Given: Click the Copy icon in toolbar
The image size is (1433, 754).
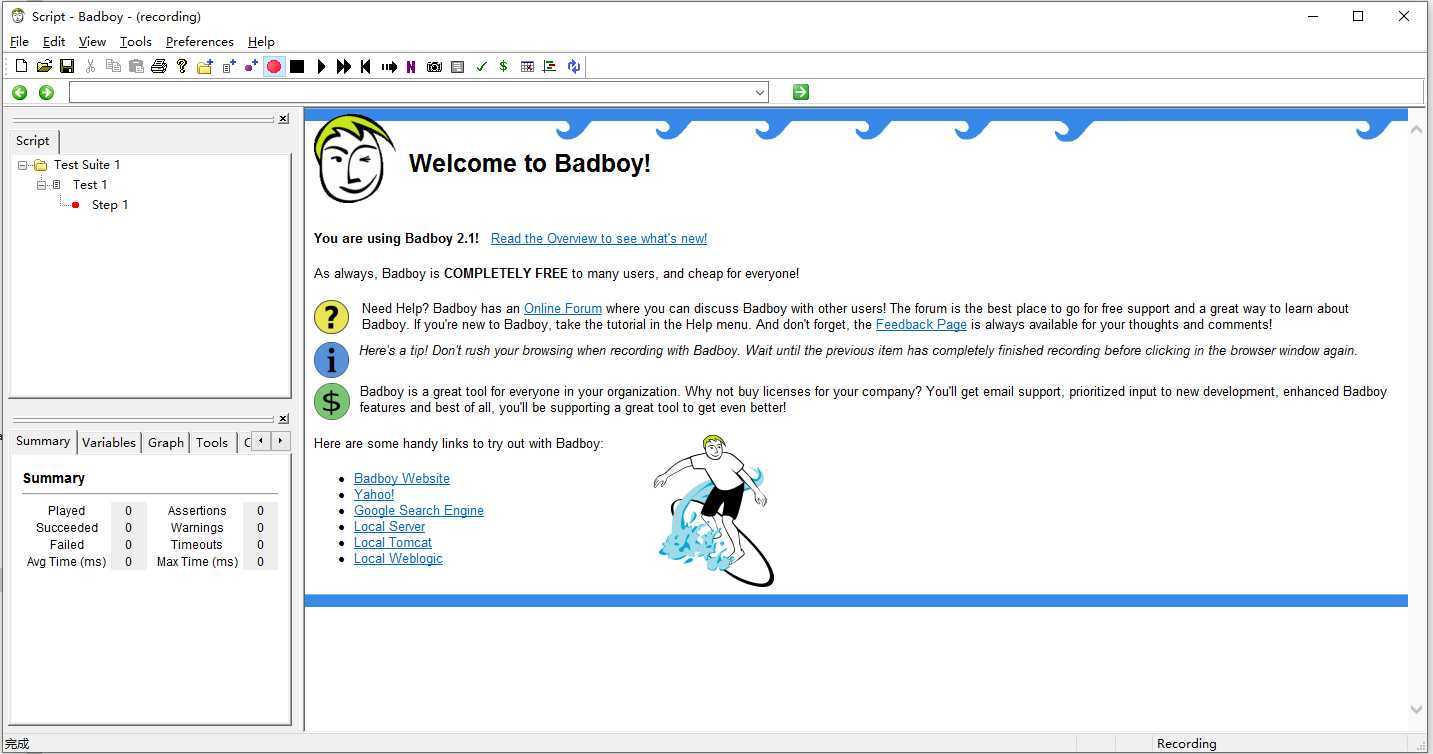Looking at the screenshot, I should [x=113, y=66].
